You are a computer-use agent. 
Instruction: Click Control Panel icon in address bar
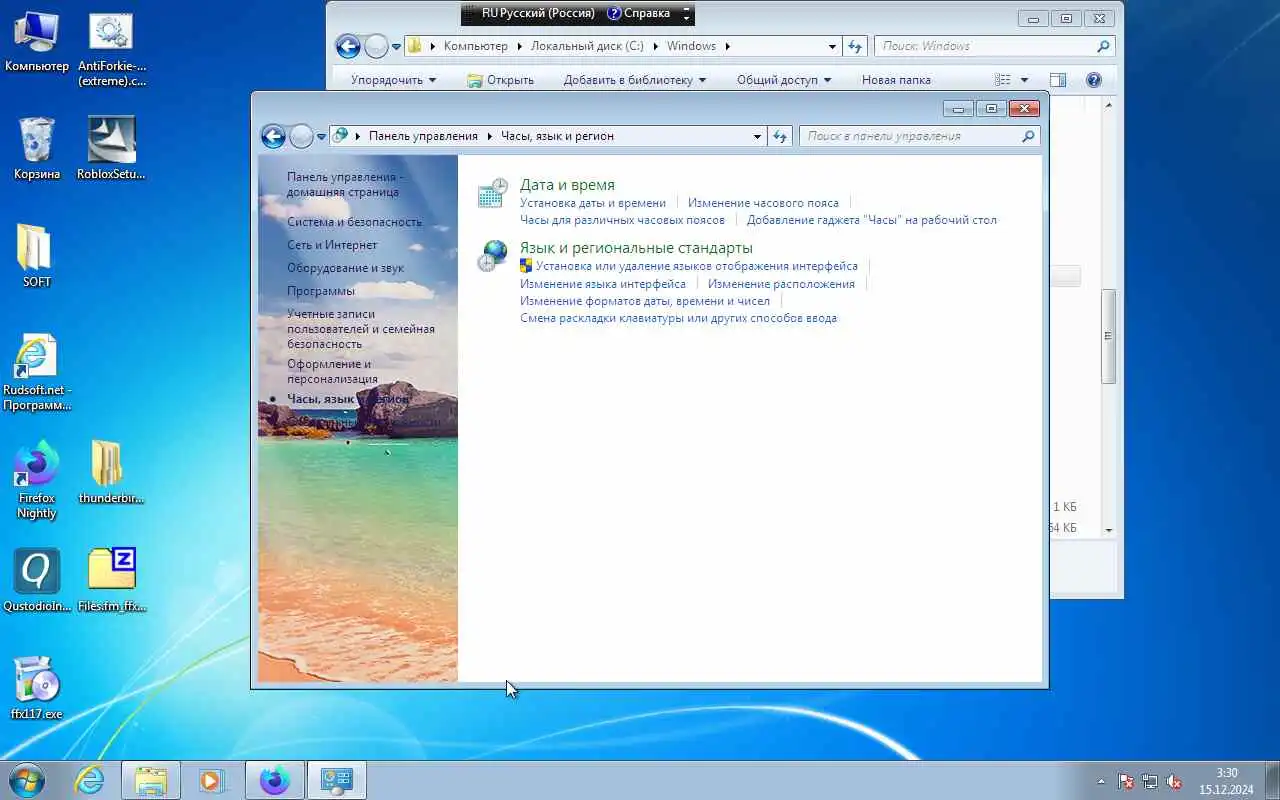pyautogui.click(x=340, y=136)
